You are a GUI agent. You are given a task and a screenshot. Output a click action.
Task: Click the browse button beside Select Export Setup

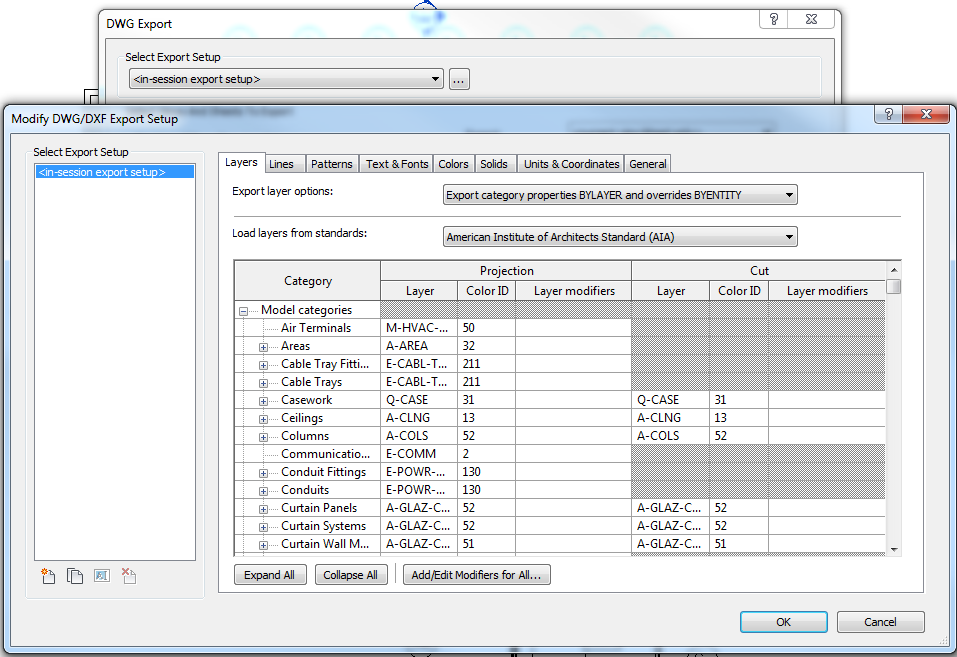pyautogui.click(x=459, y=78)
